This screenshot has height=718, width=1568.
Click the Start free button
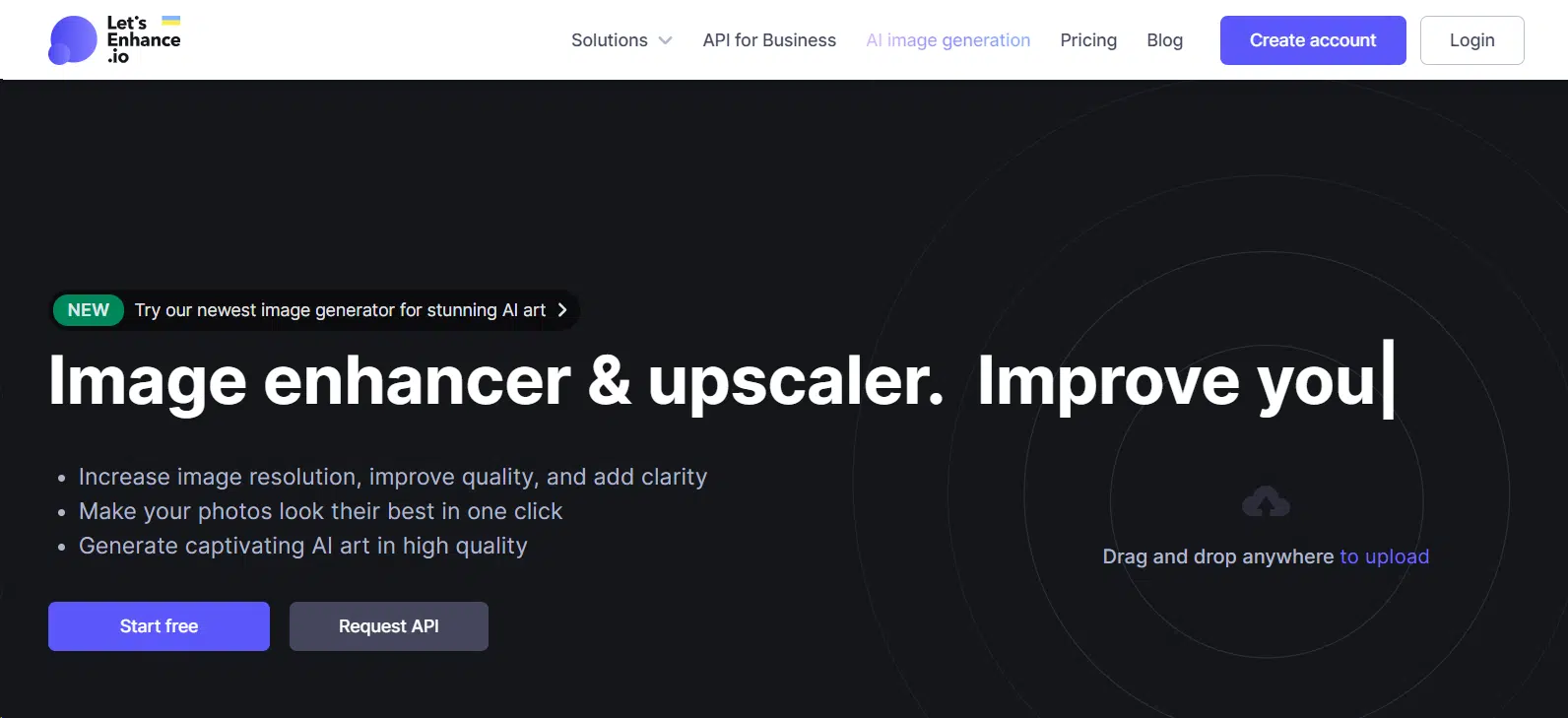(159, 626)
